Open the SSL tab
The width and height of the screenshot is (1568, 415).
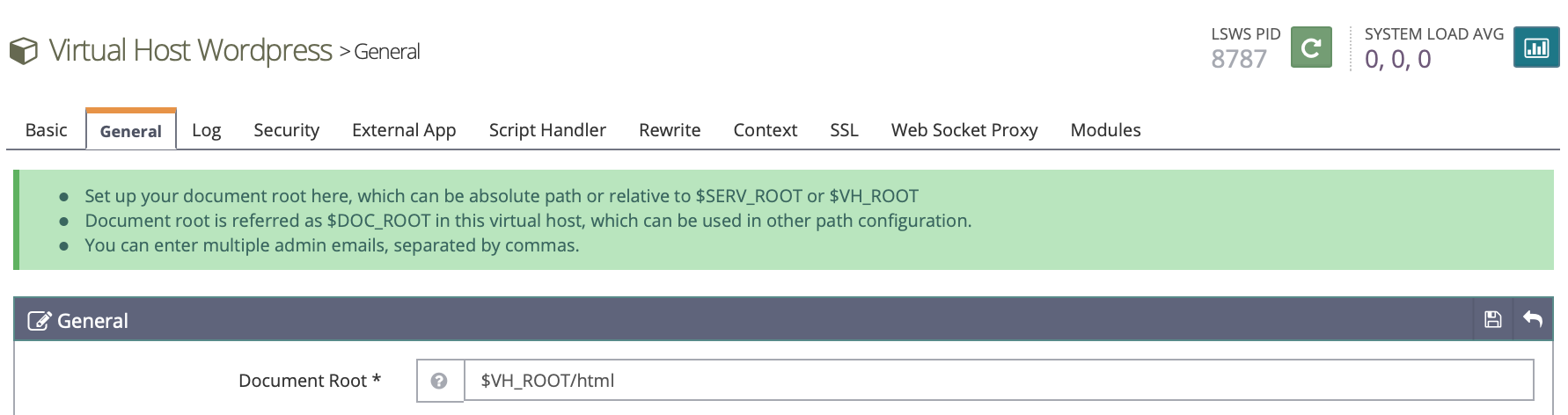coord(844,130)
